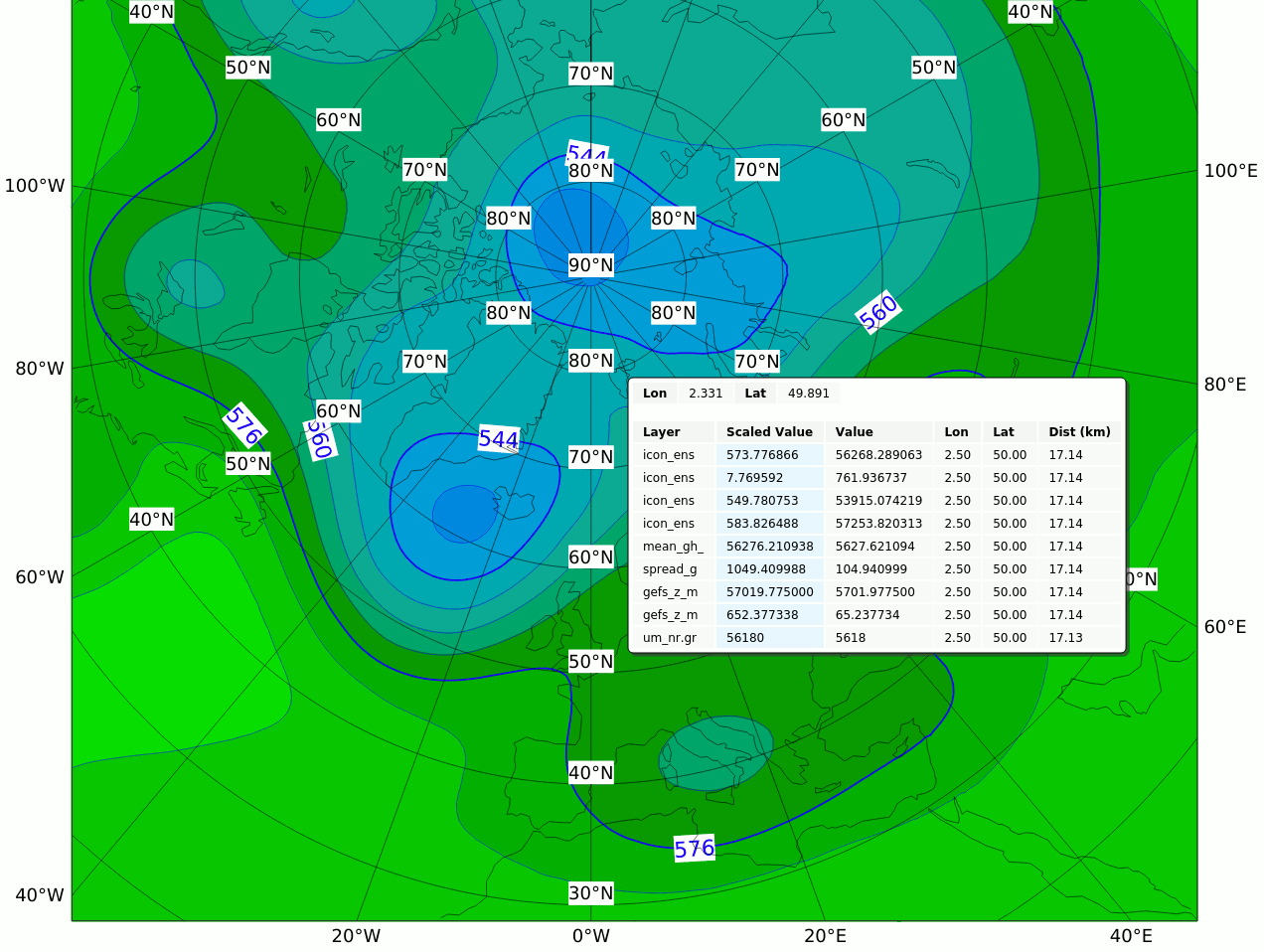
Task: Click the Layer column header
Action: 674,432
